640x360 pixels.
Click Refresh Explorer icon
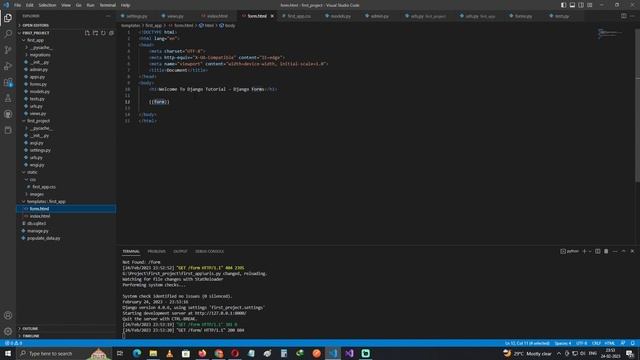pos(103,33)
